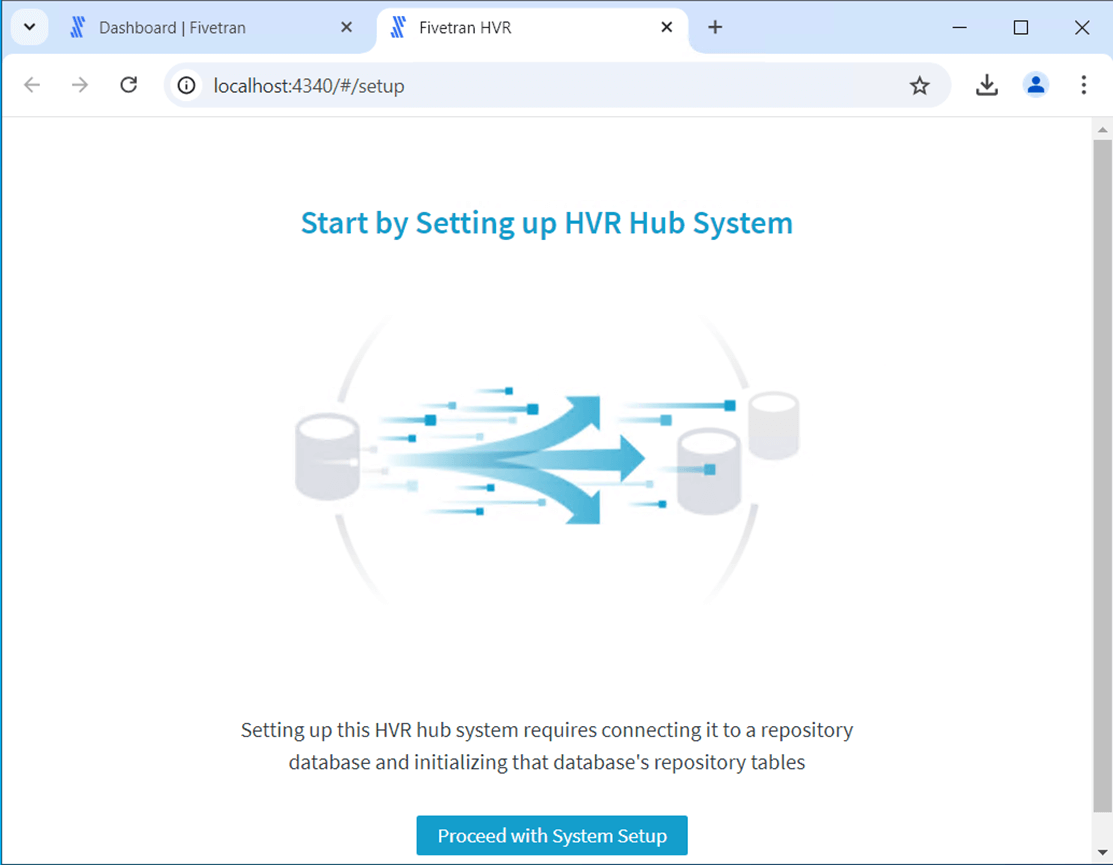Click the Fivetran logo on HVR tab
The width and height of the screenshot is (1113, 865).
(x=398, y=28)
